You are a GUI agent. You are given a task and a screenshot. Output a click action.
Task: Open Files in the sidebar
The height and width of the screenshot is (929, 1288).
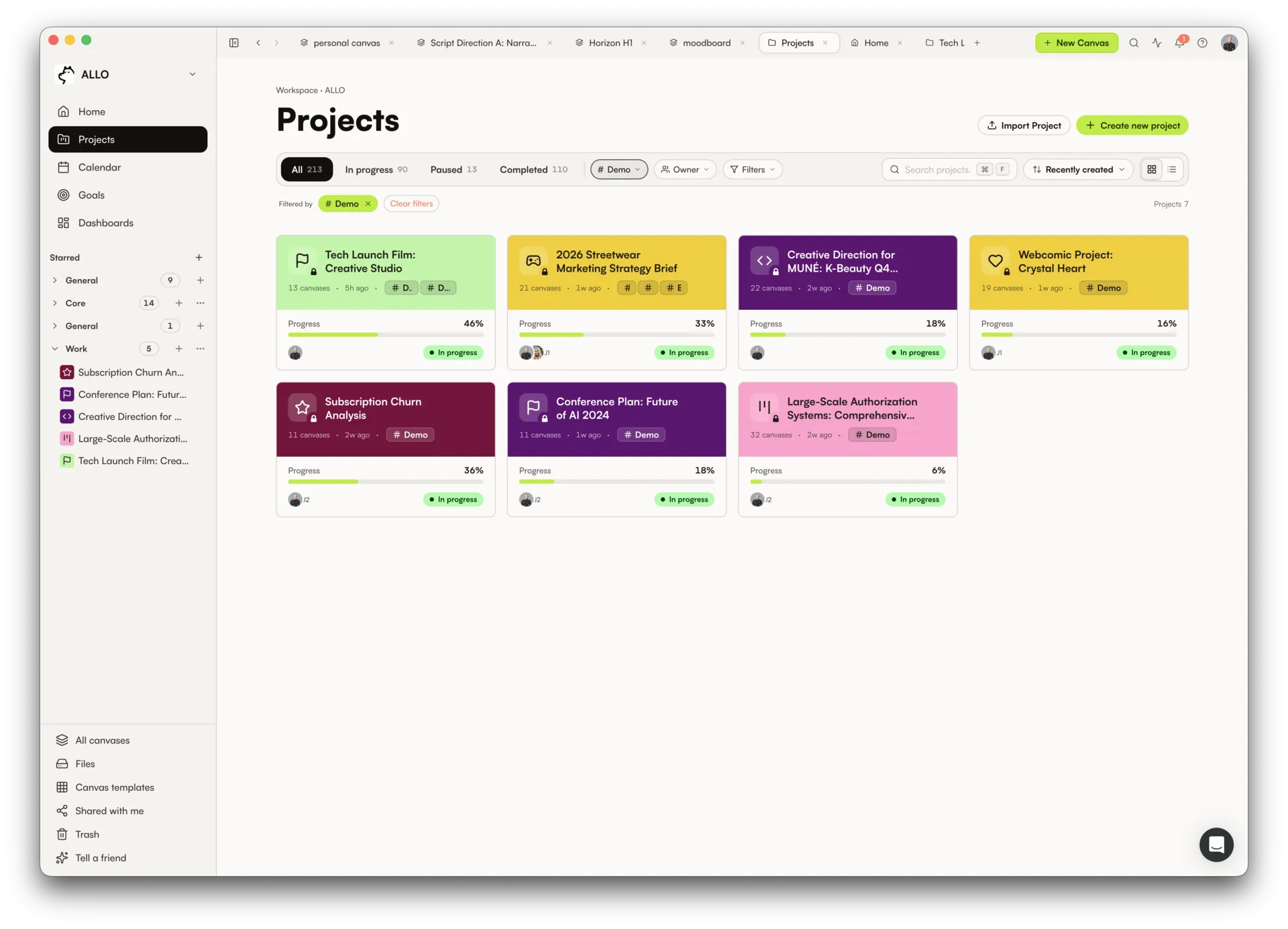128,763
